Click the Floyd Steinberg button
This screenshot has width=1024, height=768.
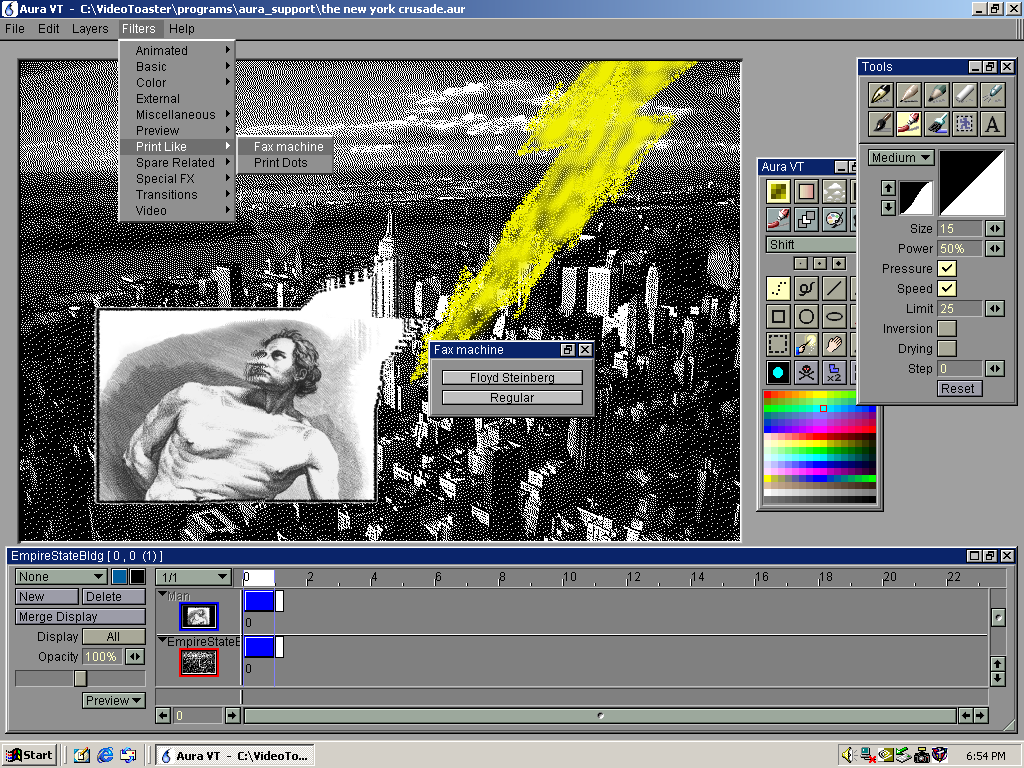(512, 377)
